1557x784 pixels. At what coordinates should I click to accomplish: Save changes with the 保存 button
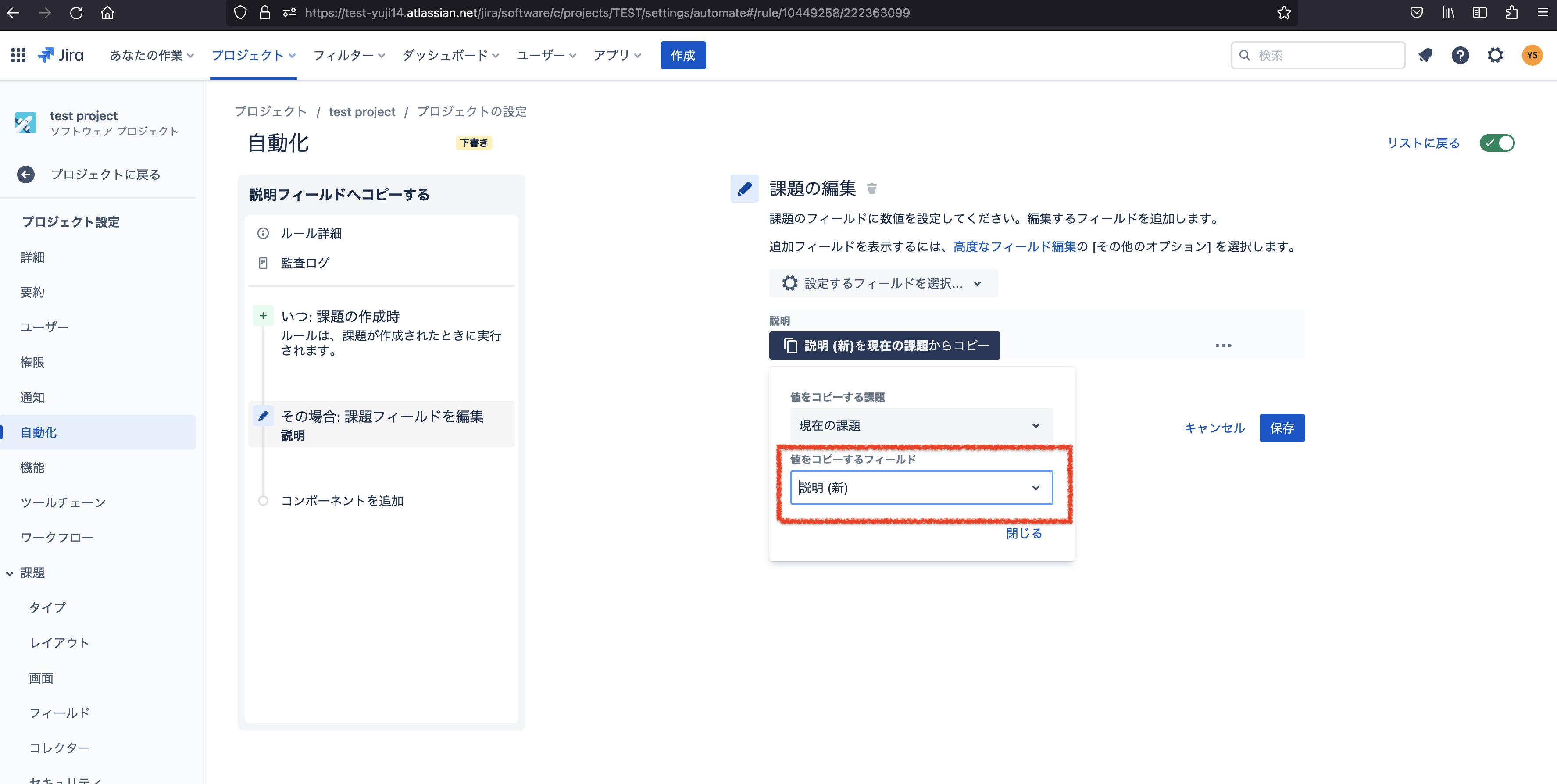(x=1282, y=428)
